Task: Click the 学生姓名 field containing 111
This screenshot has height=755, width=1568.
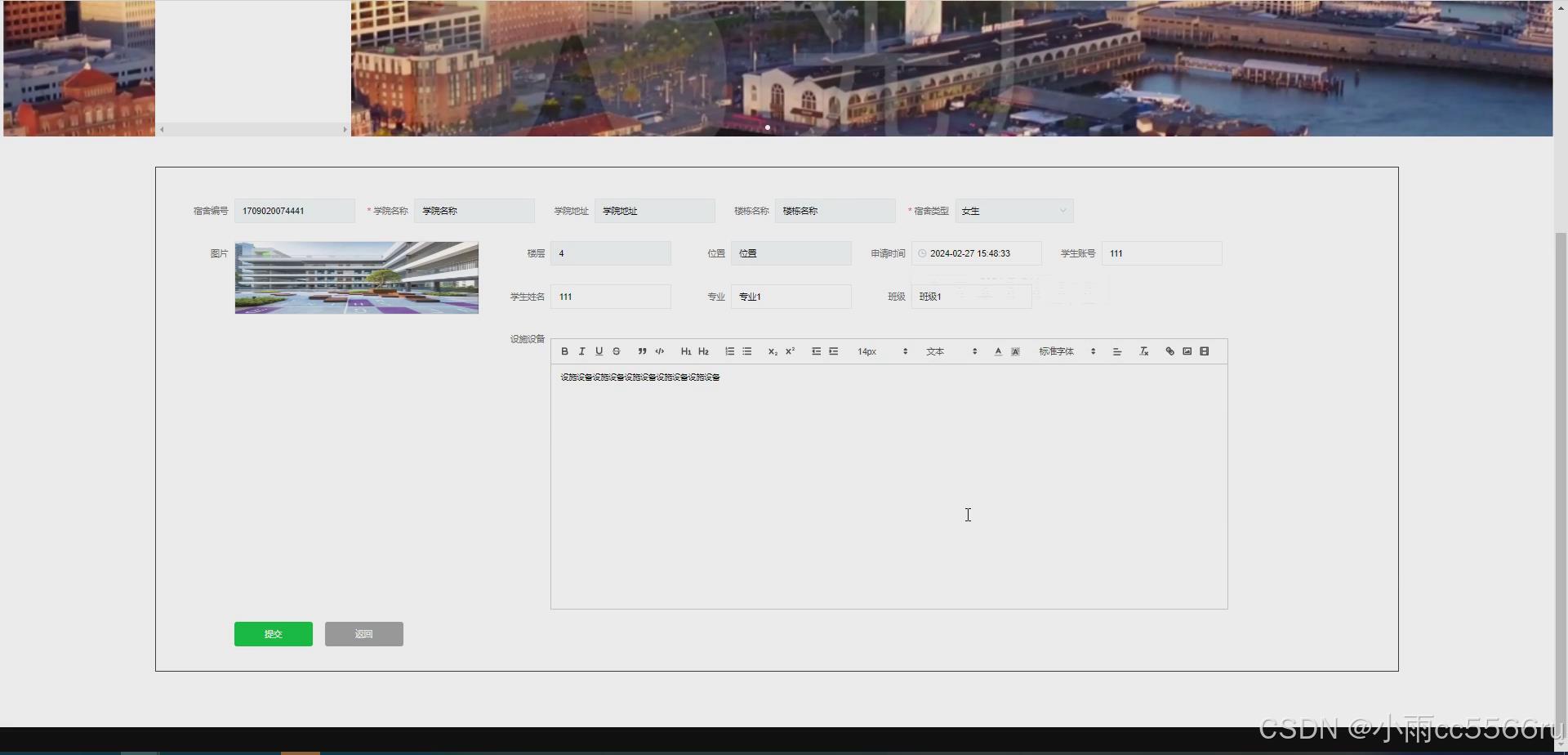Action: pos(611,297)
